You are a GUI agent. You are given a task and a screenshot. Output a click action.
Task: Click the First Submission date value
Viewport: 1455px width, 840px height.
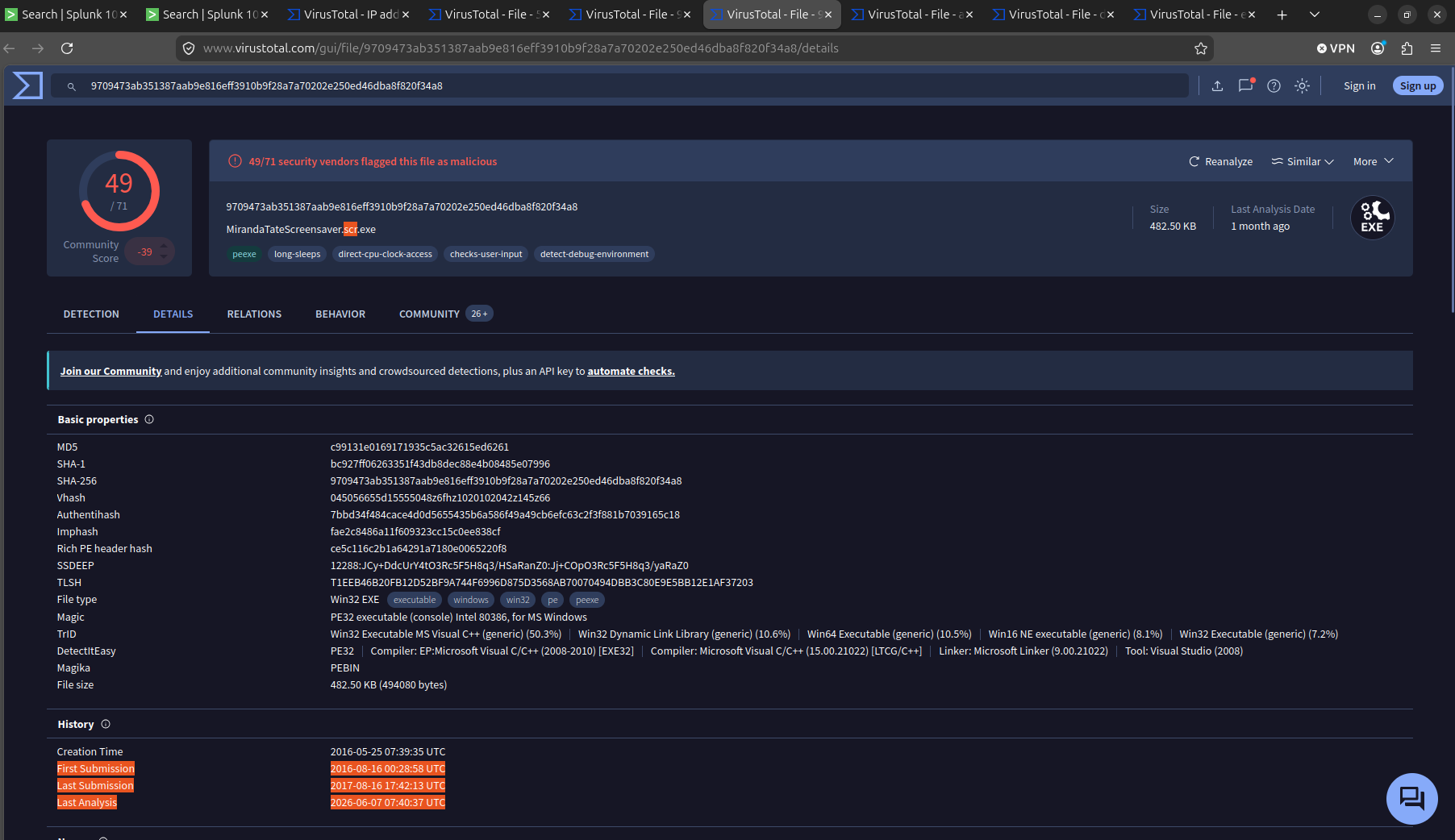point(387,768)
